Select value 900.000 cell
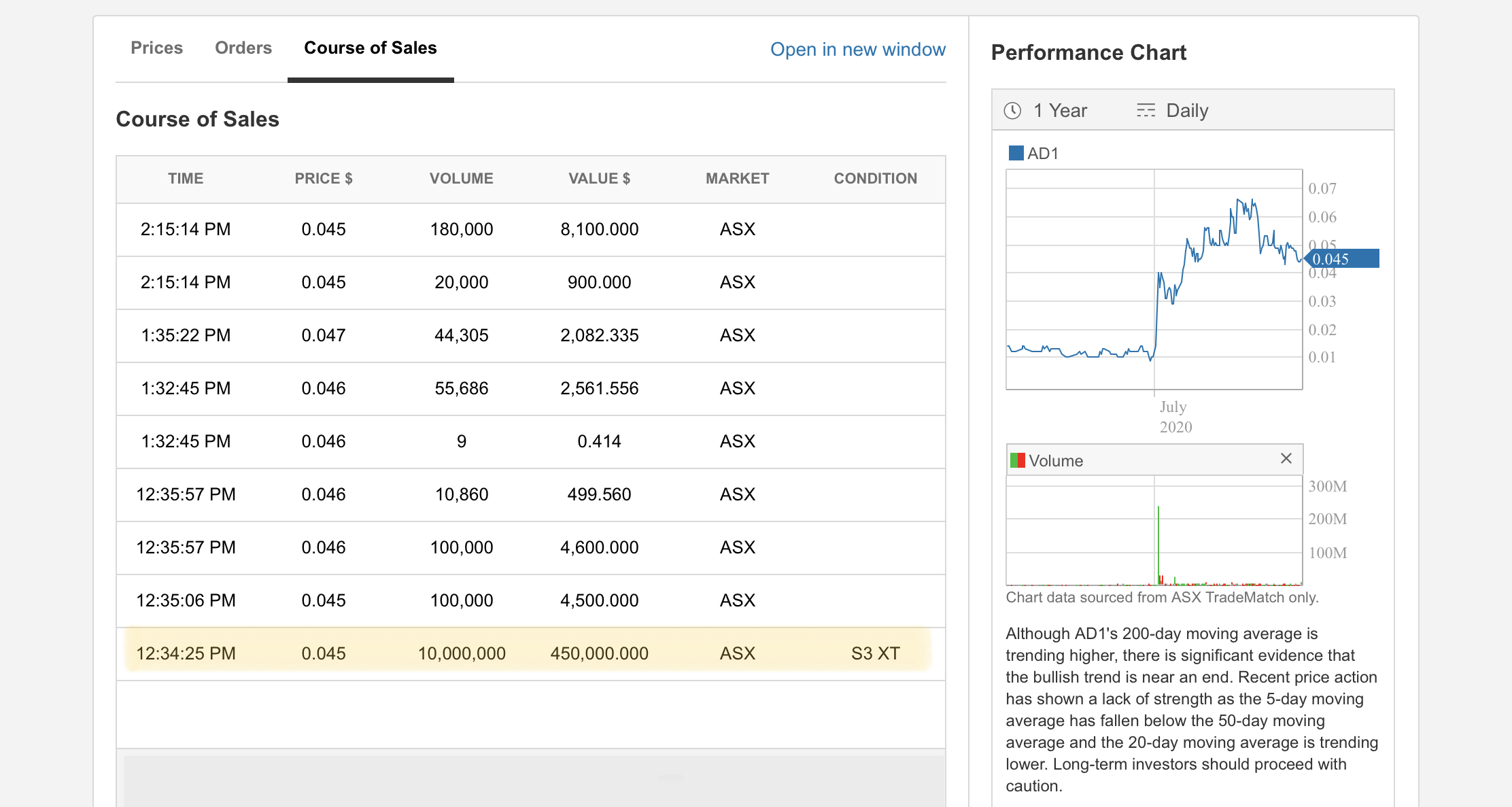This screenshot has width=1512, height=807. pos(600,282)
